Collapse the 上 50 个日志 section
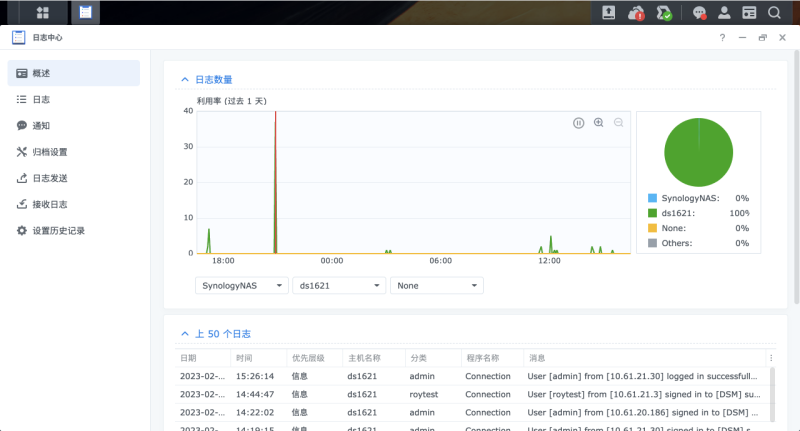 coord(185,334)
